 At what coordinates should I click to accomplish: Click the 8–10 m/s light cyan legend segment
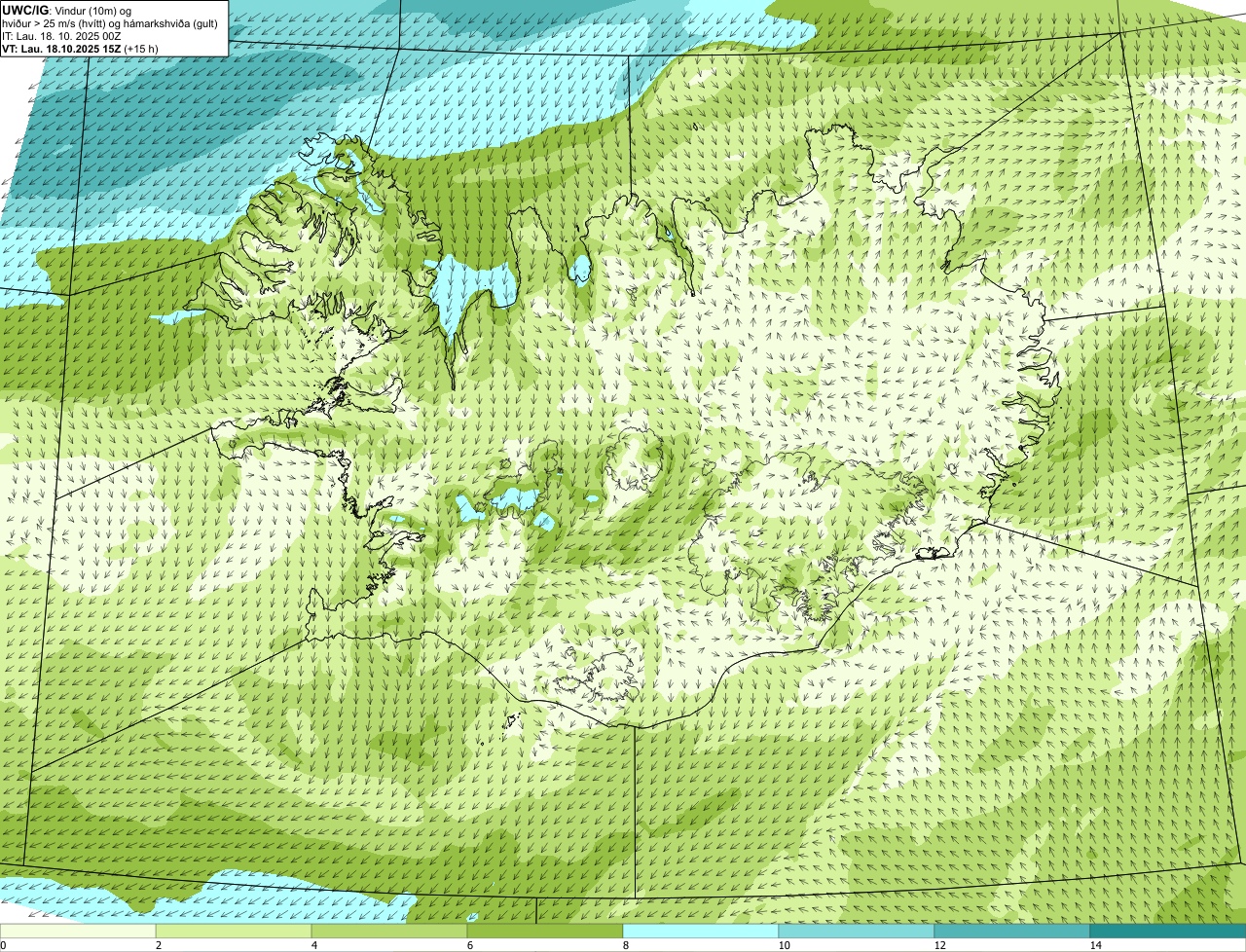point(701,931)
